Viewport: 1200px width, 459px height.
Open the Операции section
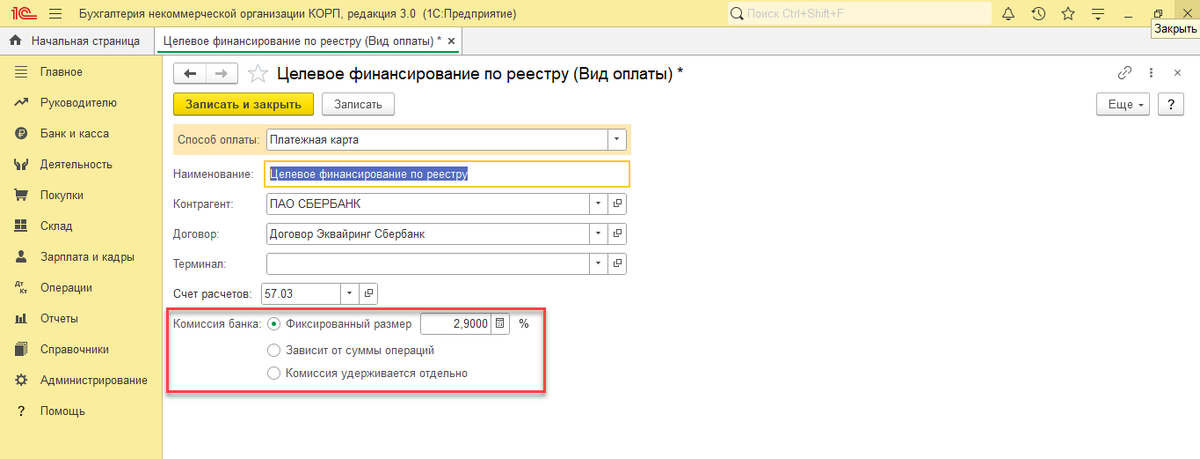[66, 288]
